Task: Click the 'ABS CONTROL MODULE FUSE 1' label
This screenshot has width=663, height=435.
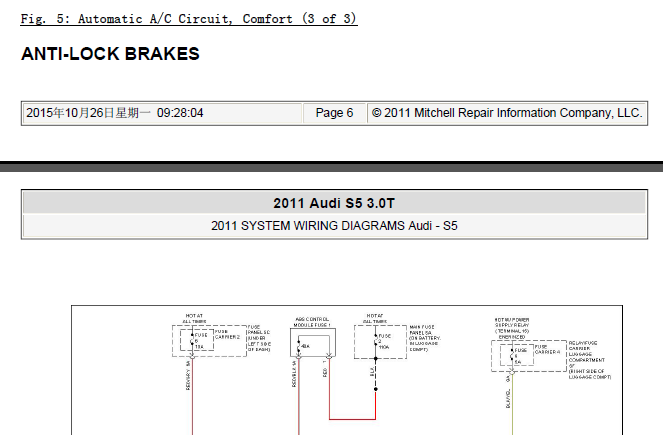Action: [x=312, y=322]
